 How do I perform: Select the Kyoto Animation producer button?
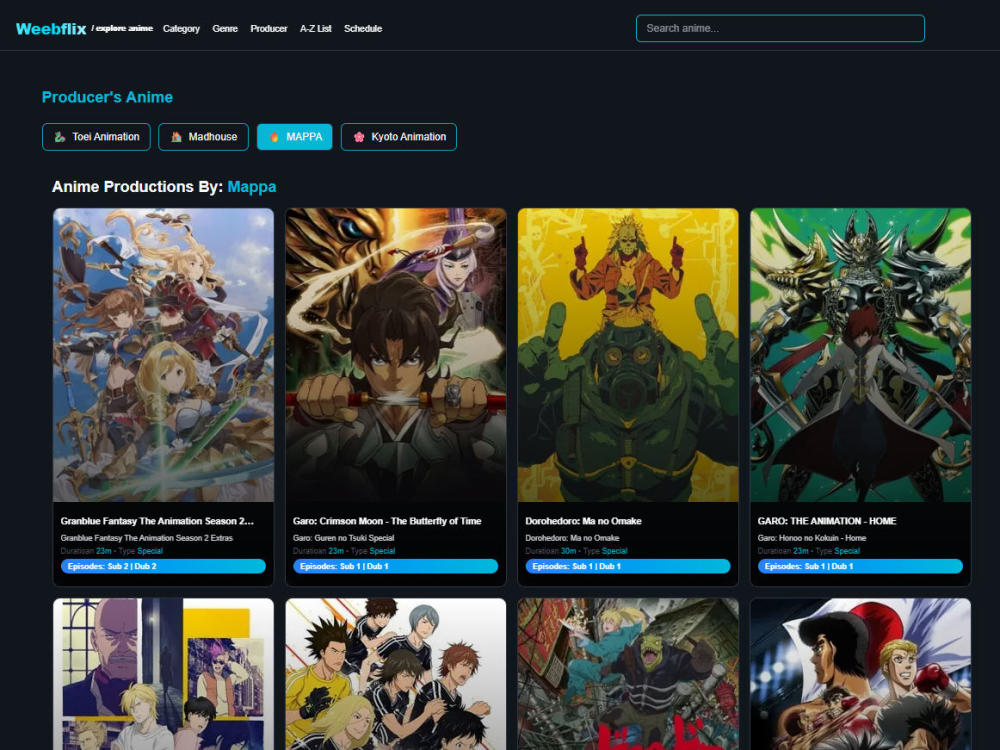(x=399, y=137)
